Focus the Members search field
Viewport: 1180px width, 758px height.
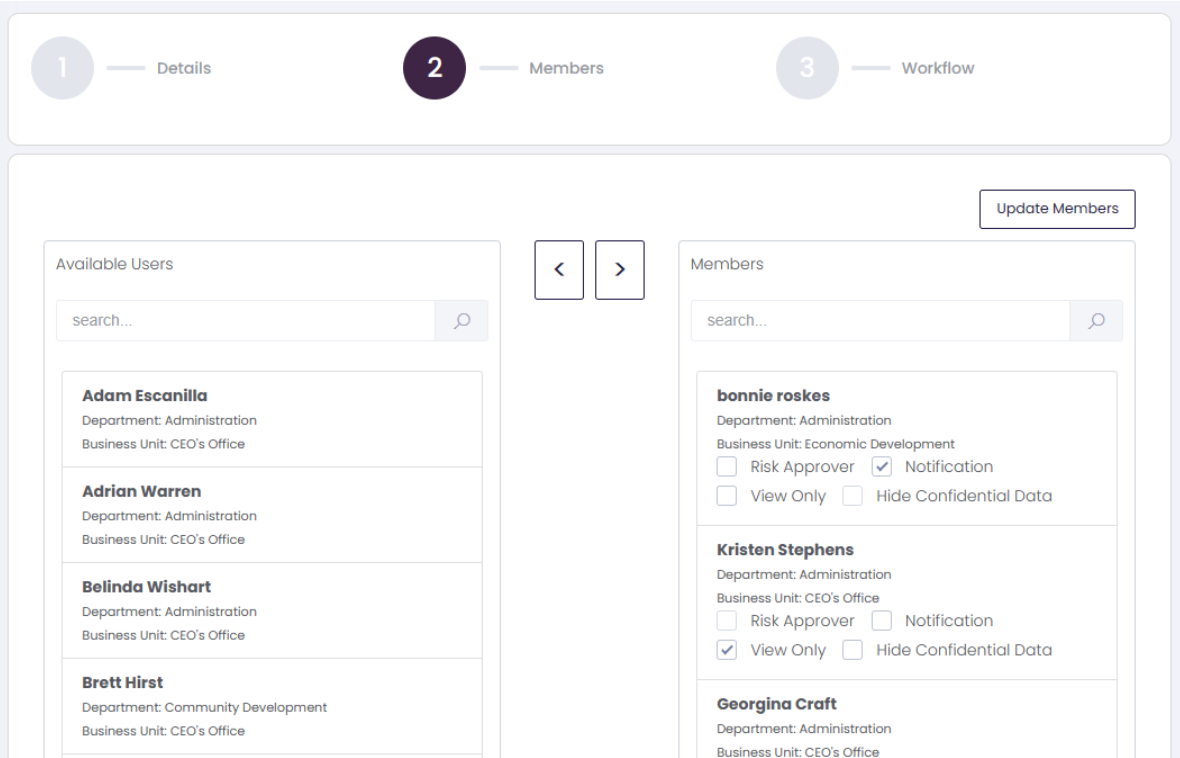pyautogui.click(x=880, y=321)
